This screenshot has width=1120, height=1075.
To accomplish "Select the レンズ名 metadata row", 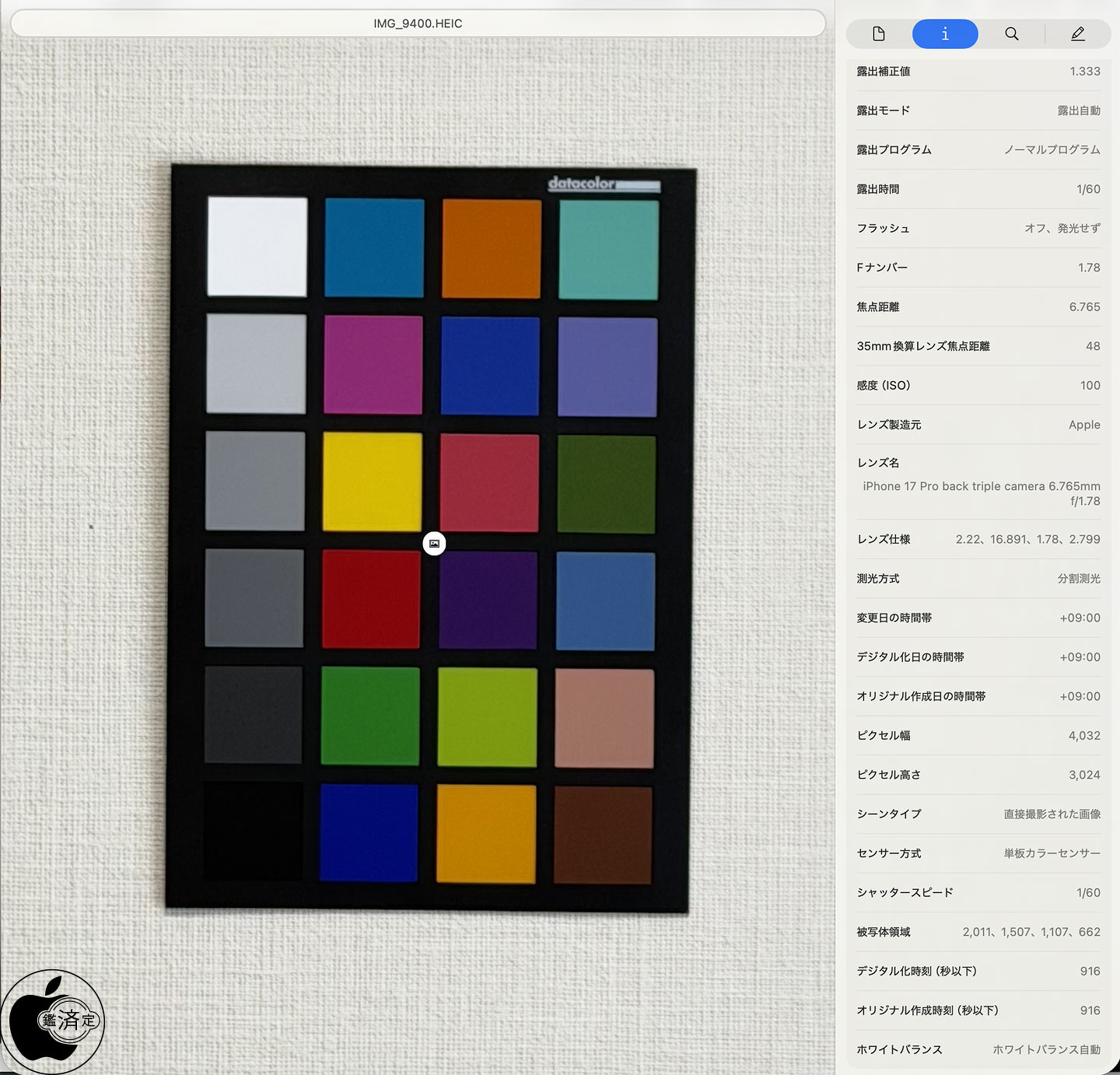I will tap(978, 481).
